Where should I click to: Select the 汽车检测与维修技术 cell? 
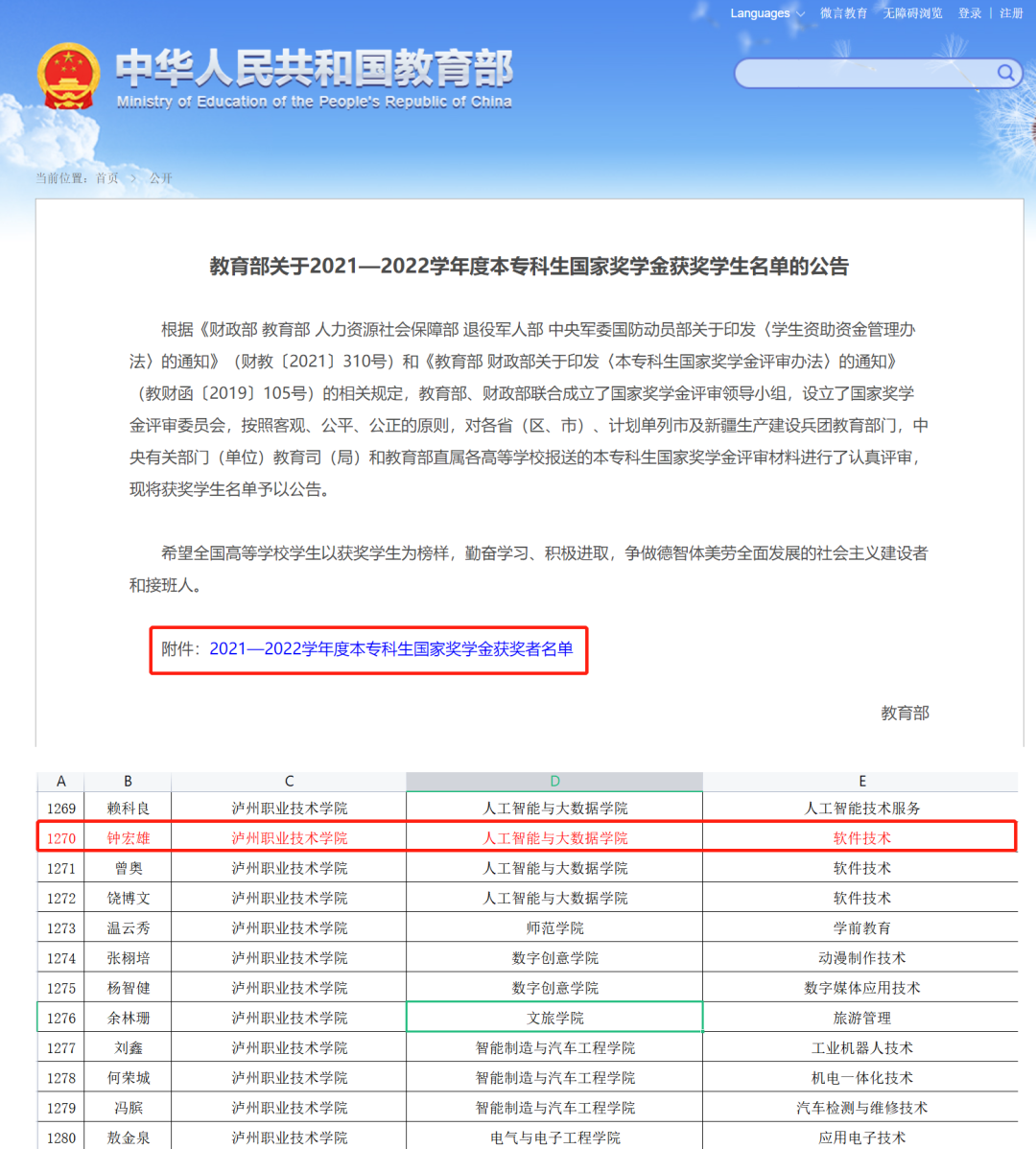pos(861,1107)
